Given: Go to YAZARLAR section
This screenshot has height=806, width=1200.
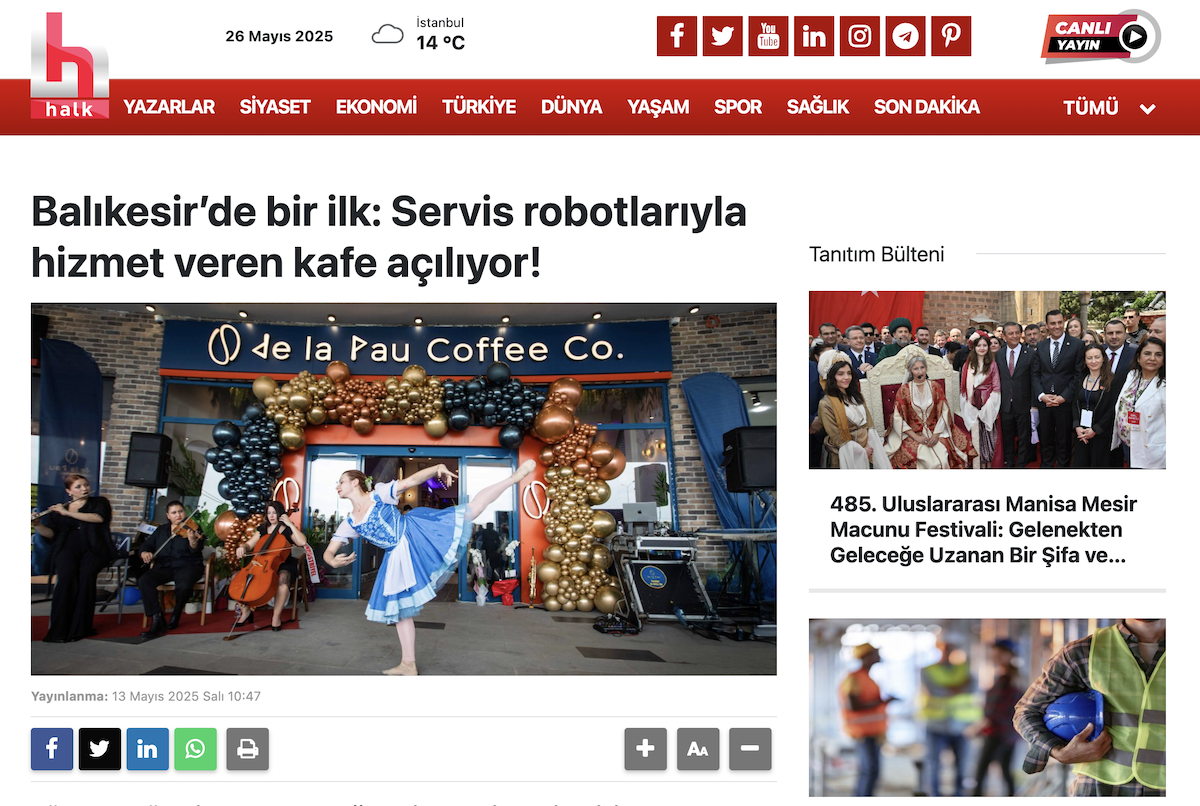Looking at the screenshot, I should 169,107.
